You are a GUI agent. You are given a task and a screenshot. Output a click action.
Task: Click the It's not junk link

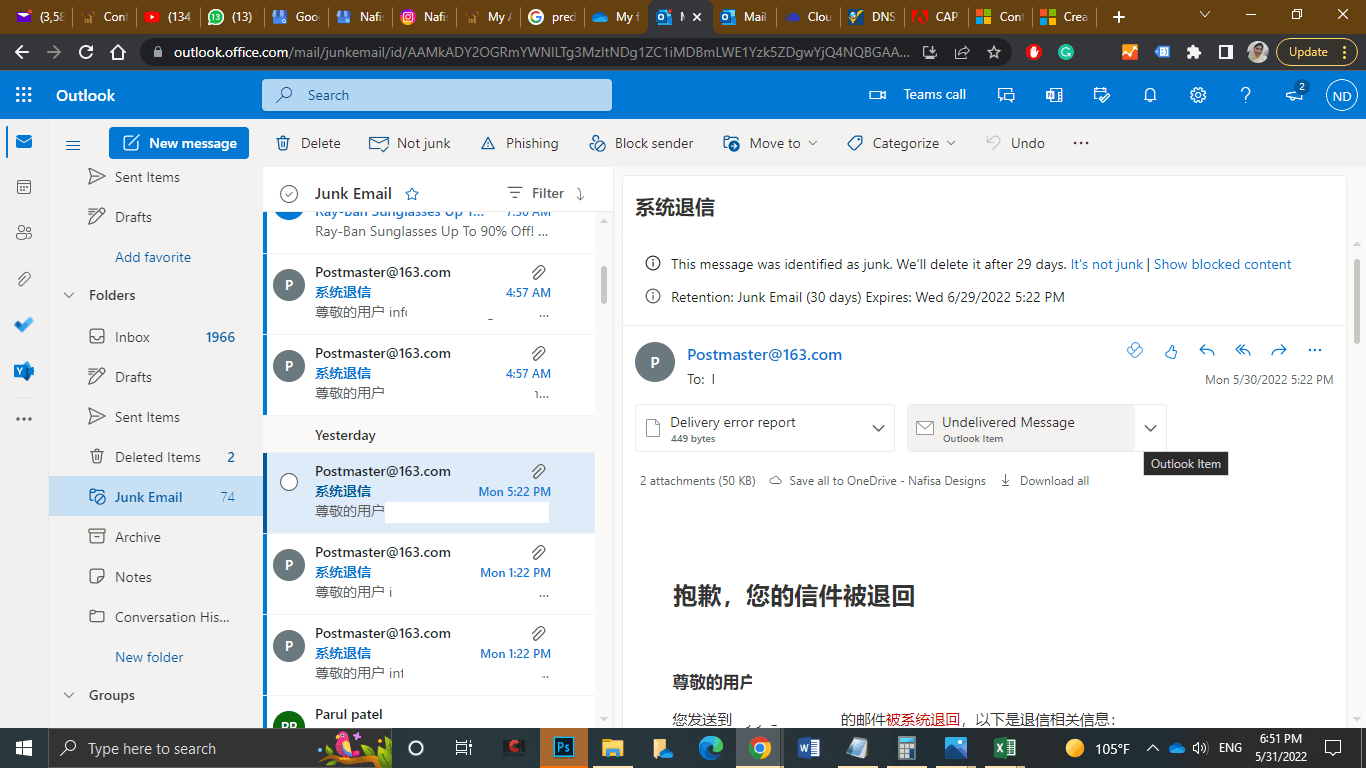coord(1106,265)
